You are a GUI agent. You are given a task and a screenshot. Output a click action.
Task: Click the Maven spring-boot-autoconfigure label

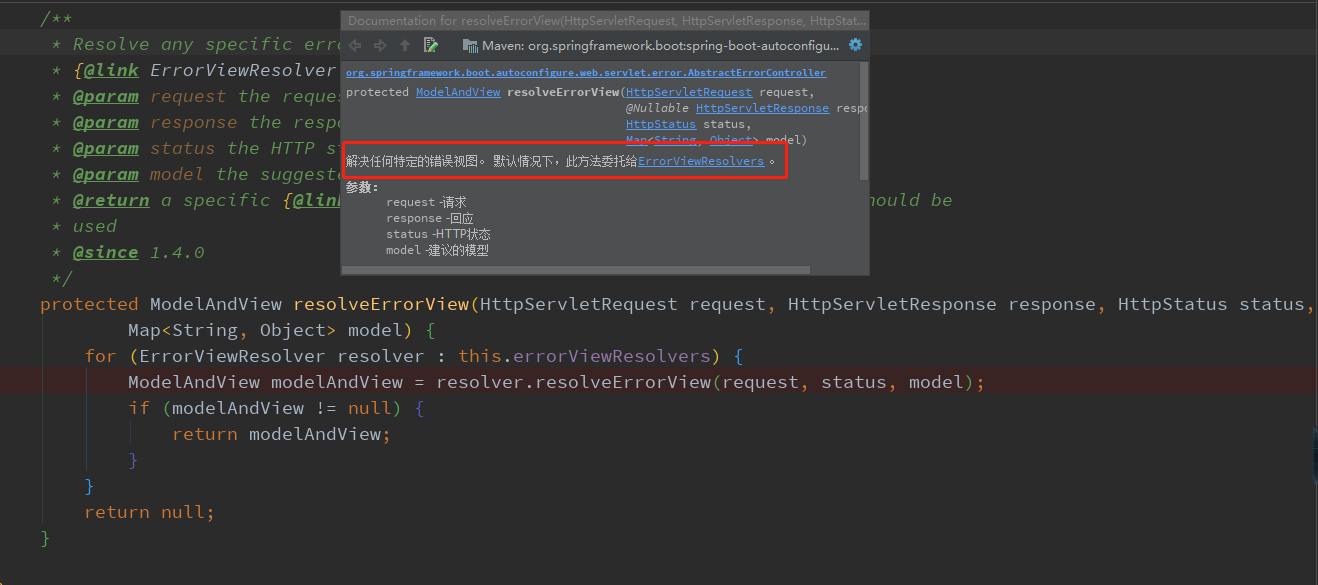[x=660, y=45]
